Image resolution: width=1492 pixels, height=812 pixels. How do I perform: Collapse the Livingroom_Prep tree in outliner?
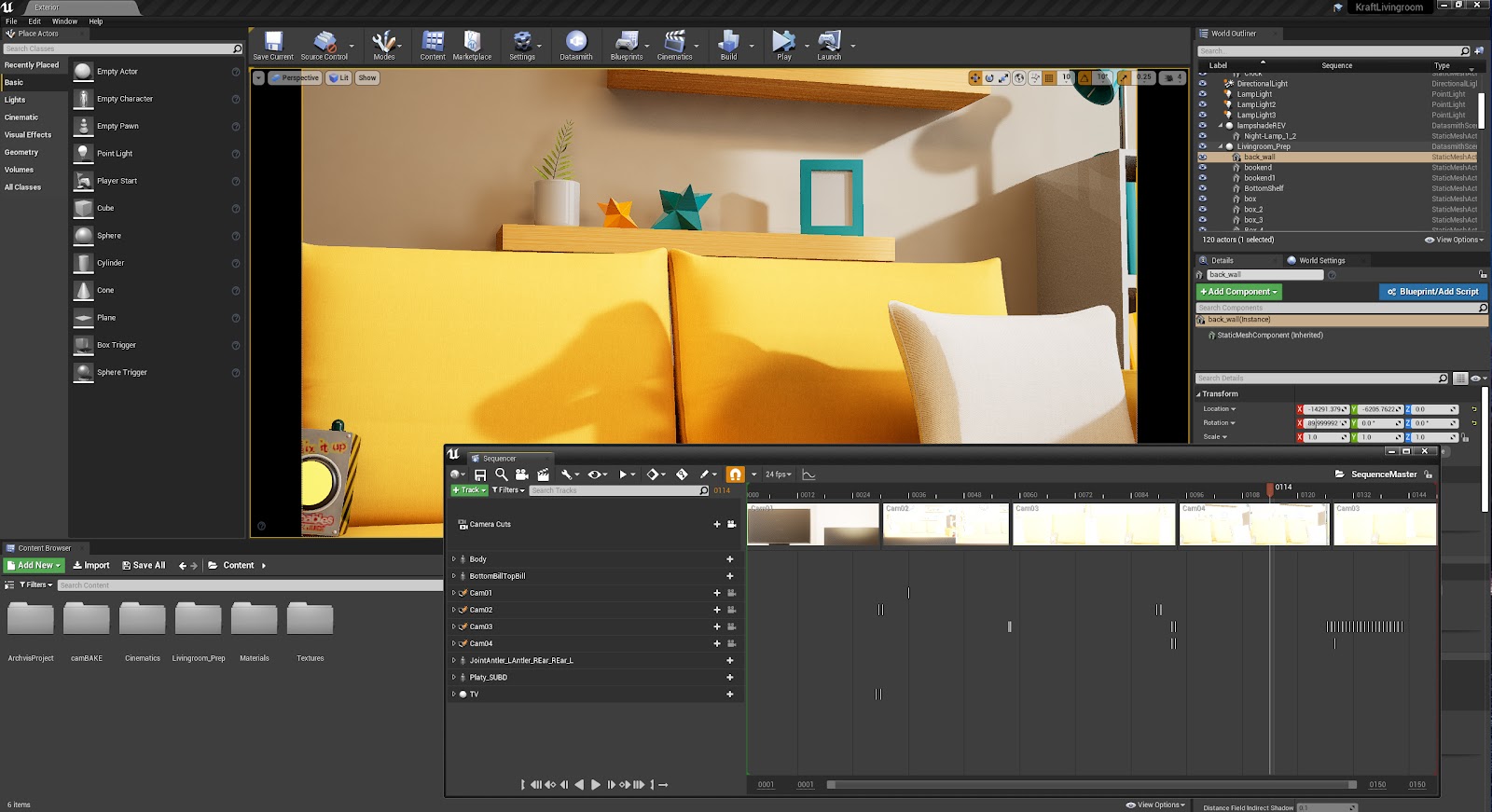coord(1220,146)
